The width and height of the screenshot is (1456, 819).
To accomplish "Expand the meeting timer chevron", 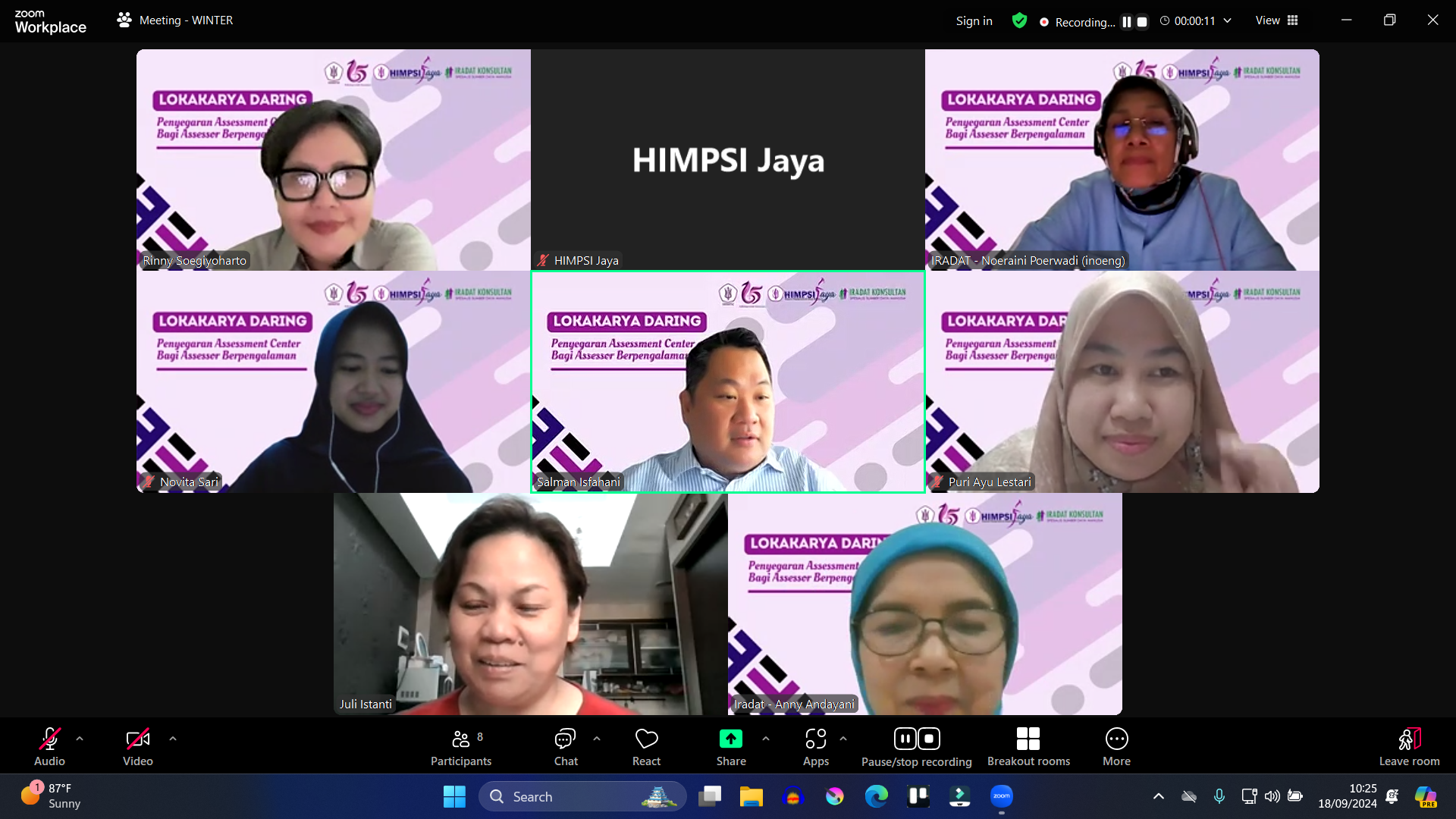I will [x=1228, y=21].
